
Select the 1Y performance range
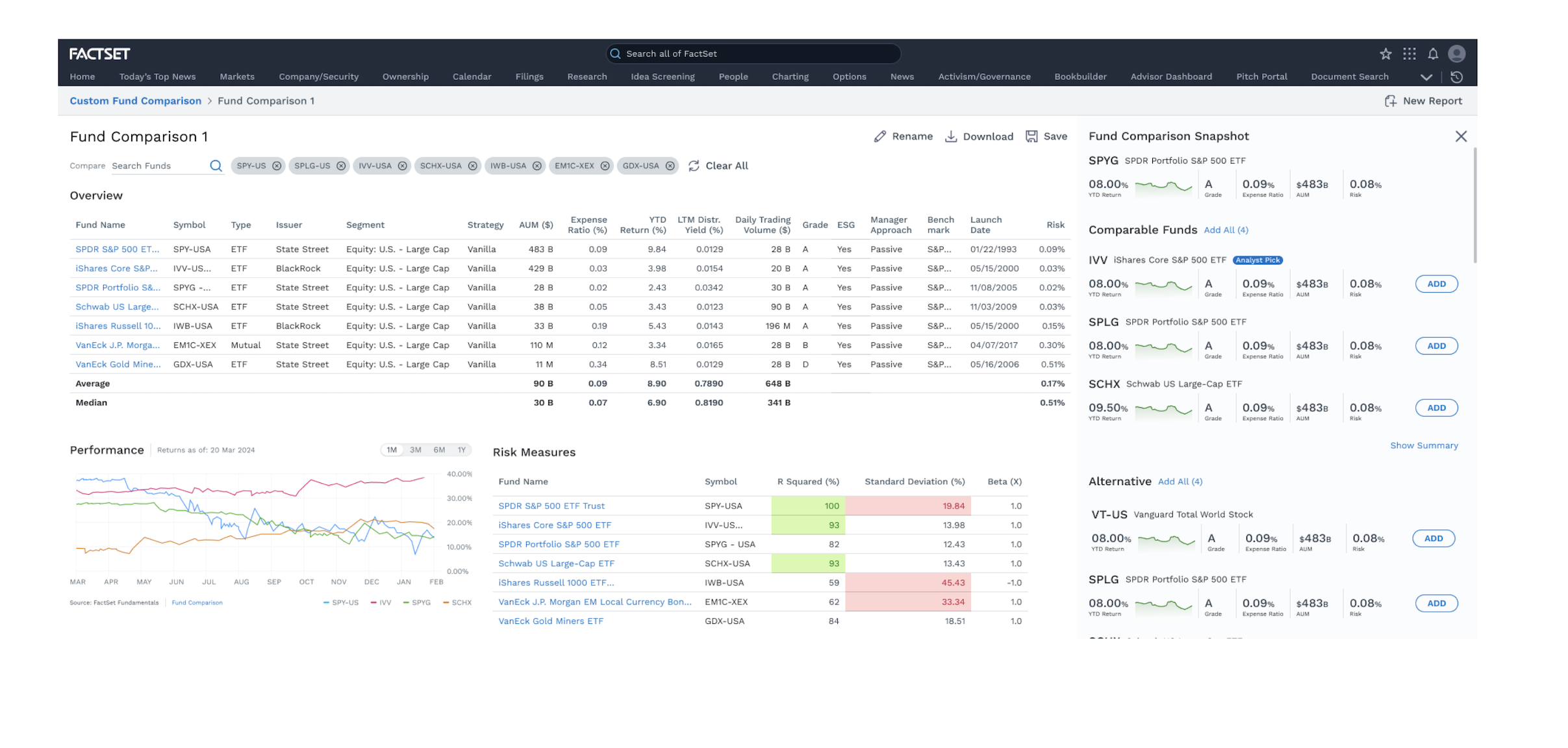[462, 450]
